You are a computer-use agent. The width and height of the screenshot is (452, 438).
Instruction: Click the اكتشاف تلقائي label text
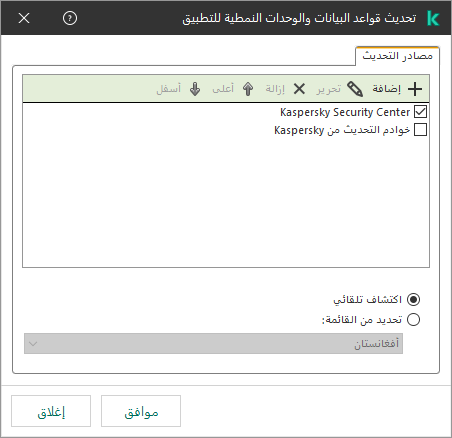point(368,299)
